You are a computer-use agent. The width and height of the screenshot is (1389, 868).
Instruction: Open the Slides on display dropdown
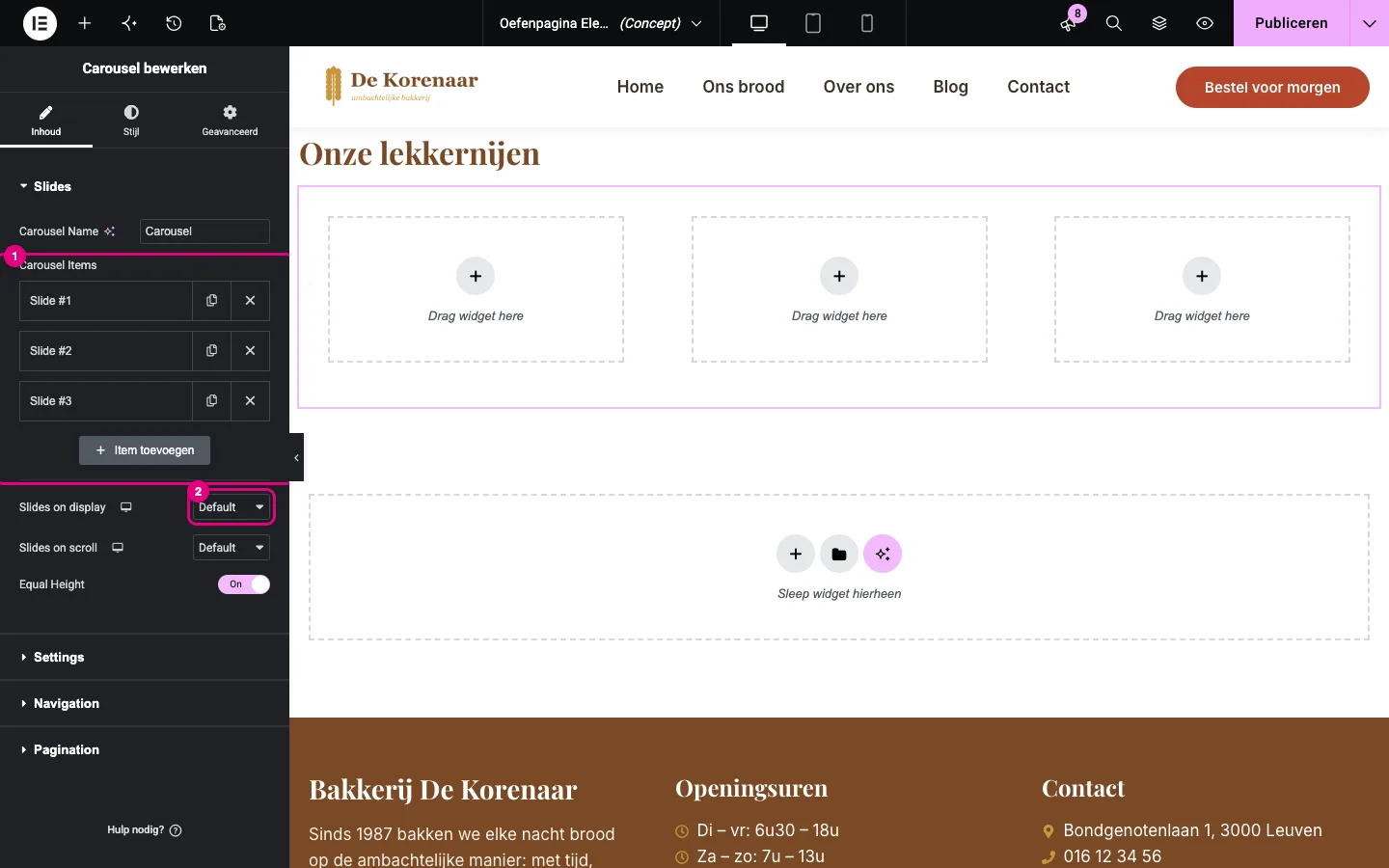point(231,507)
